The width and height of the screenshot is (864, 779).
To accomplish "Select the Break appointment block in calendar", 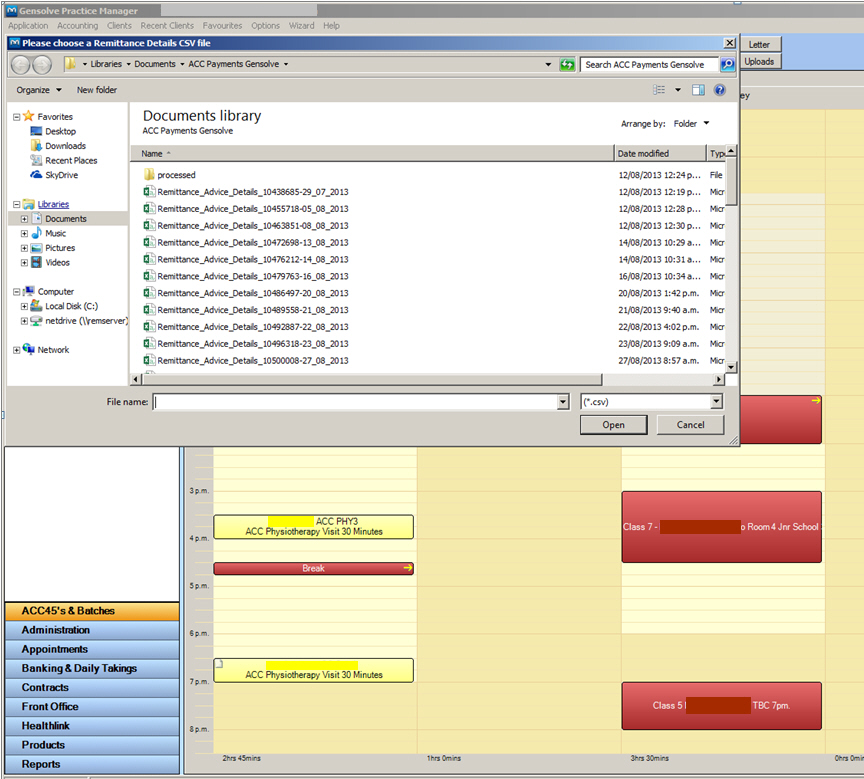I will tap(314, 568).
